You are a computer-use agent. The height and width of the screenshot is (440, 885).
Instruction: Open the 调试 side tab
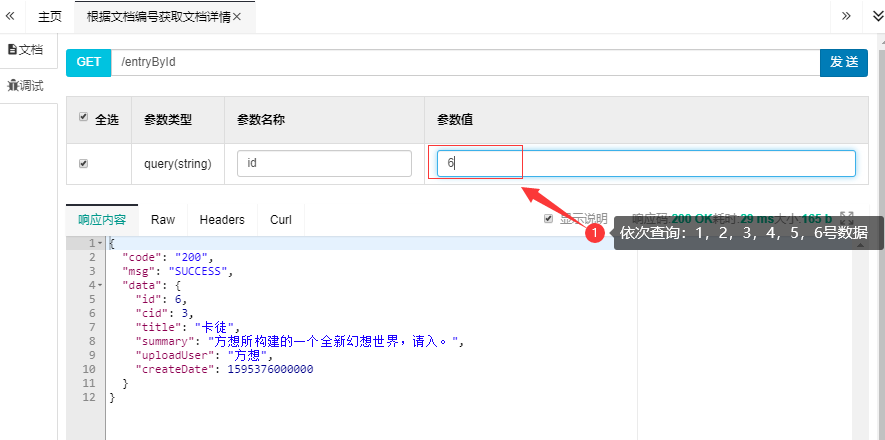25,86
